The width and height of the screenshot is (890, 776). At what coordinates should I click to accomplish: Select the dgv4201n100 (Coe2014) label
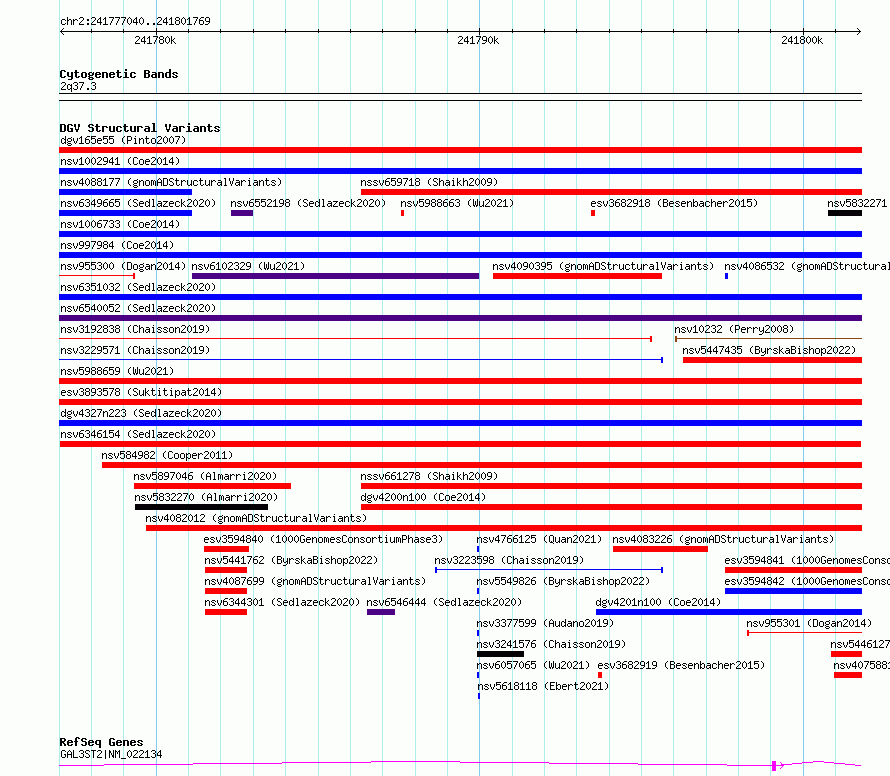point(658,602)
